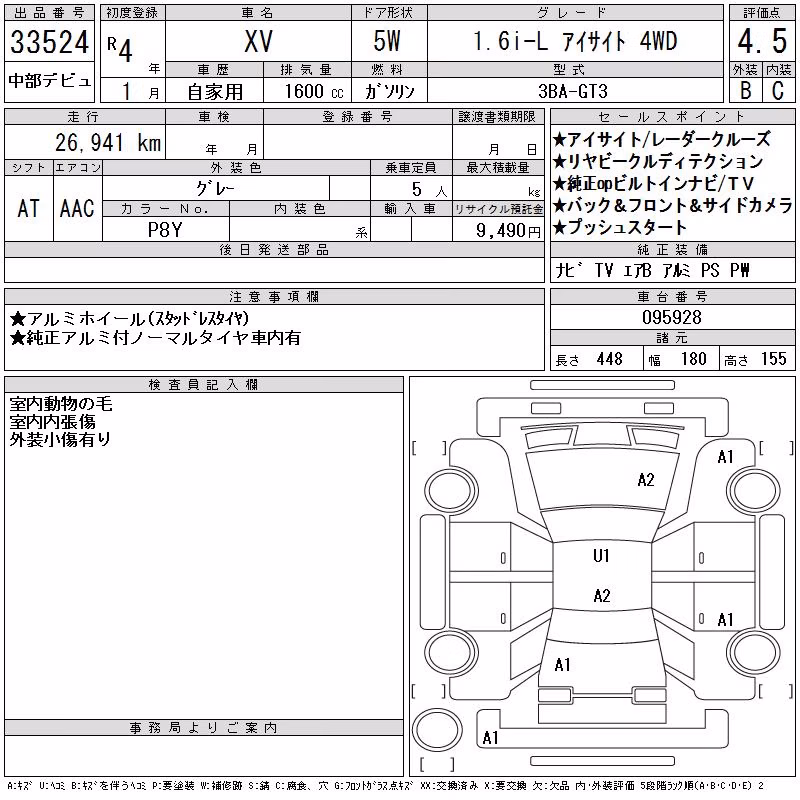The image size is (800, 800).
Task: Click the inspector note 外装小傷有り
Action: tap(60, 439)
